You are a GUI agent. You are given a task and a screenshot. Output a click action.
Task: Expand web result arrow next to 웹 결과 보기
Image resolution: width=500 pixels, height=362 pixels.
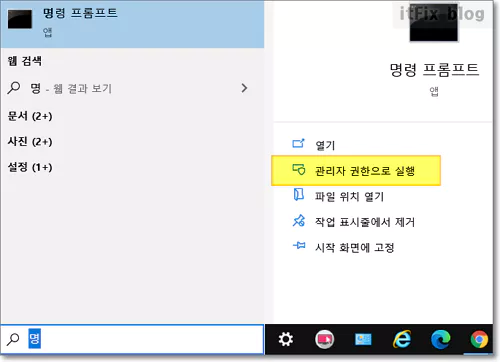[244, 88]
